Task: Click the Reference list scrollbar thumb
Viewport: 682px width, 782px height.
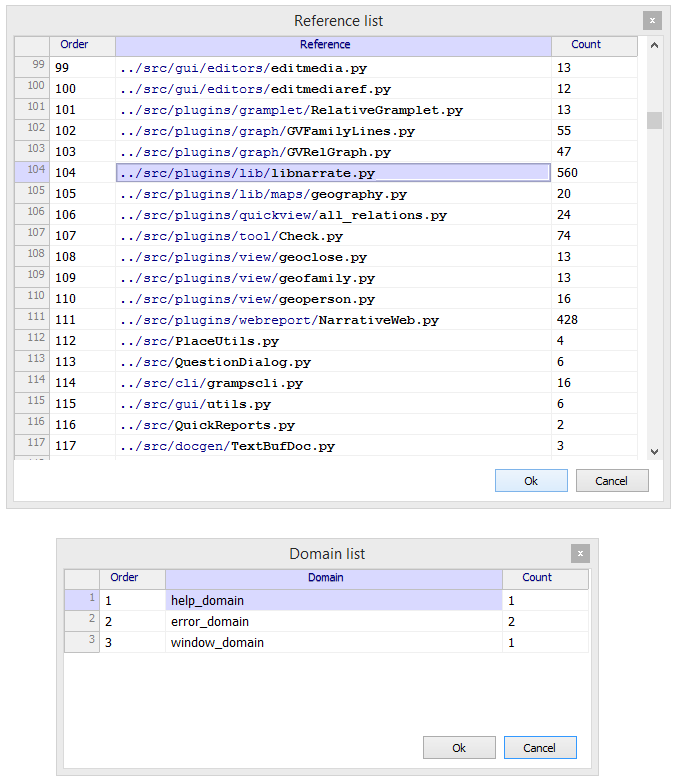Action: tap(654, 120)
